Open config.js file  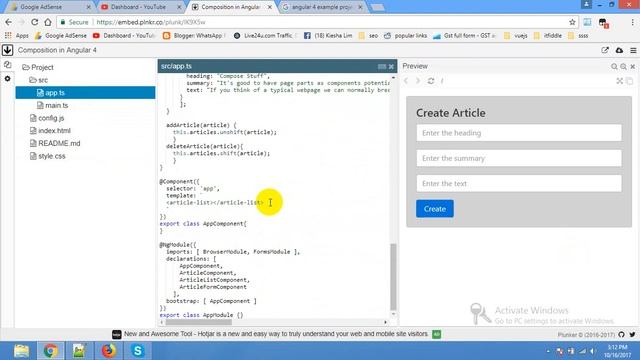pyautogui.click(x=47, y=118)
